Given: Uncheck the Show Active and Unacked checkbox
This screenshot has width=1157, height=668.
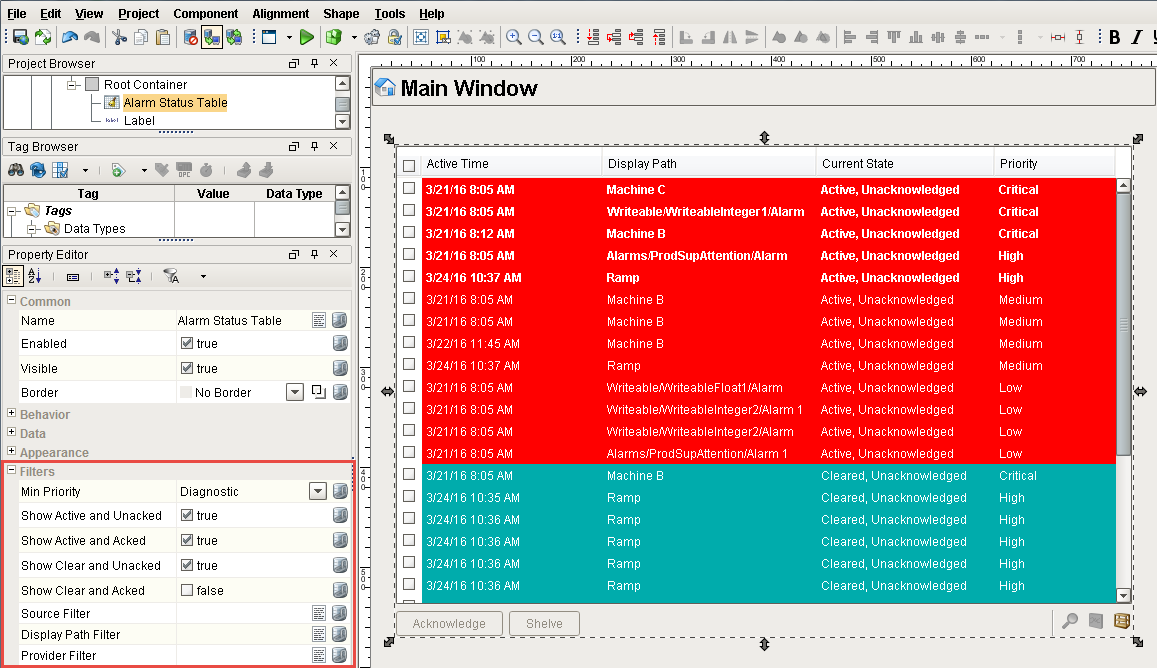Looking at the screenshot, I should [187, 516].
